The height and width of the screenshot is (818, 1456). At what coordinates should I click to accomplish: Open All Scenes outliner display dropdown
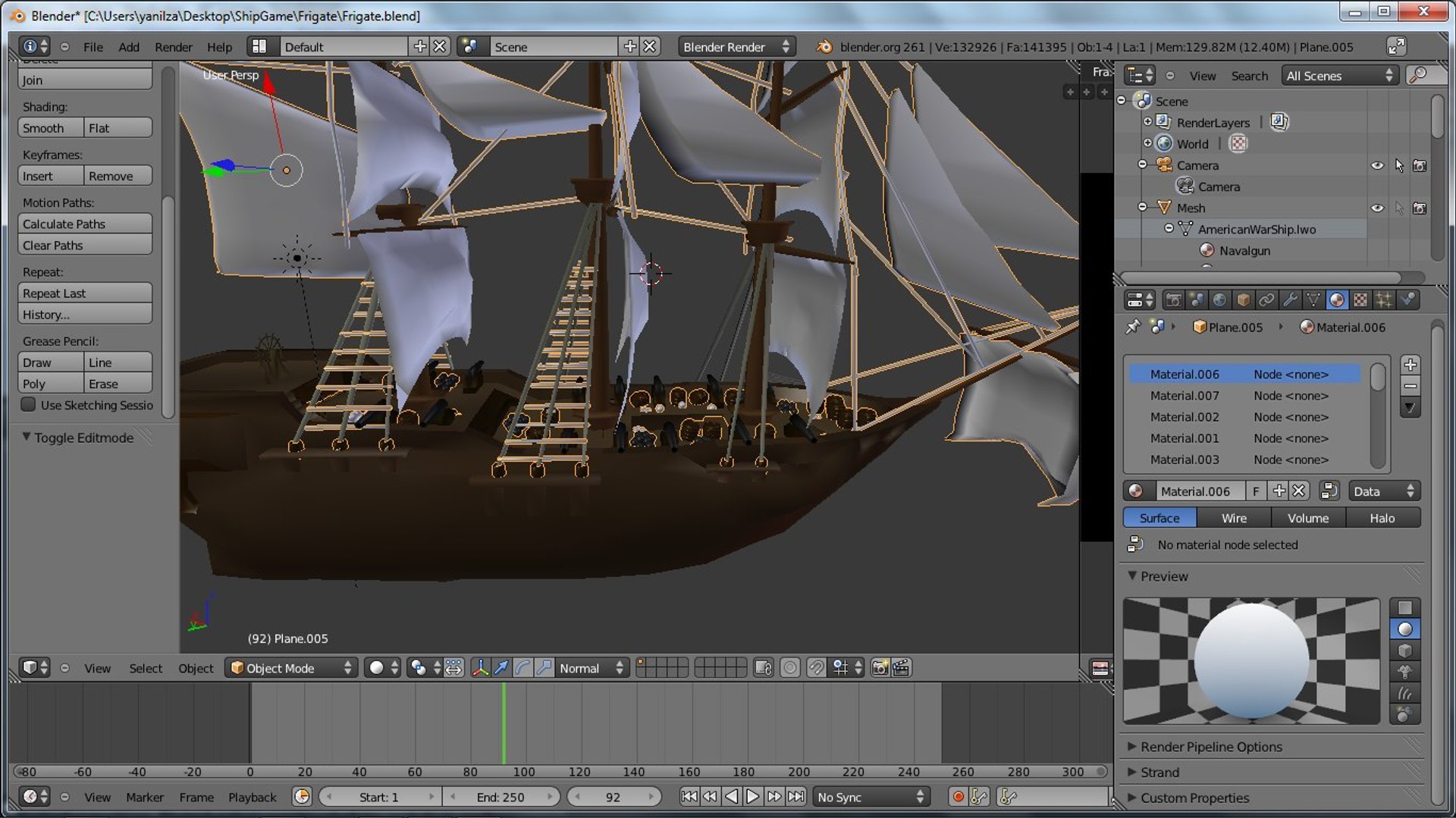(x=1339, y=76)
